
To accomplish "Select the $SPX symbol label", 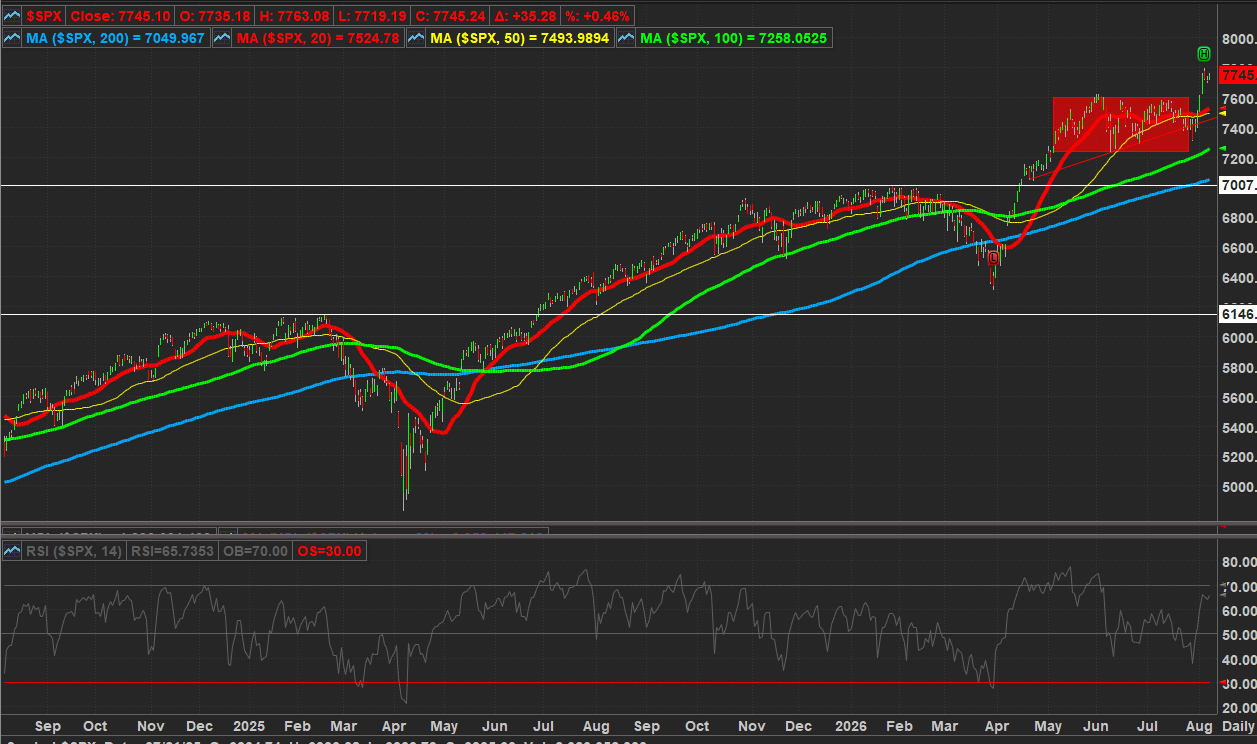I will tap(43, 17).
